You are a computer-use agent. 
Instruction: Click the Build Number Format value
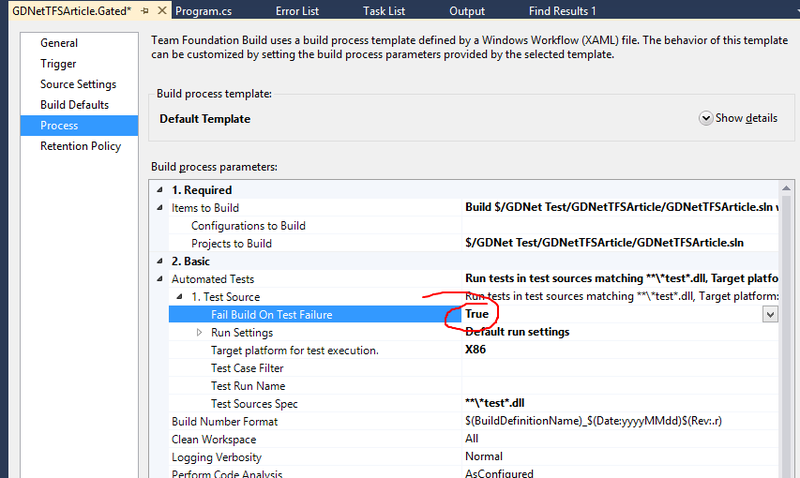pos(593,421)
